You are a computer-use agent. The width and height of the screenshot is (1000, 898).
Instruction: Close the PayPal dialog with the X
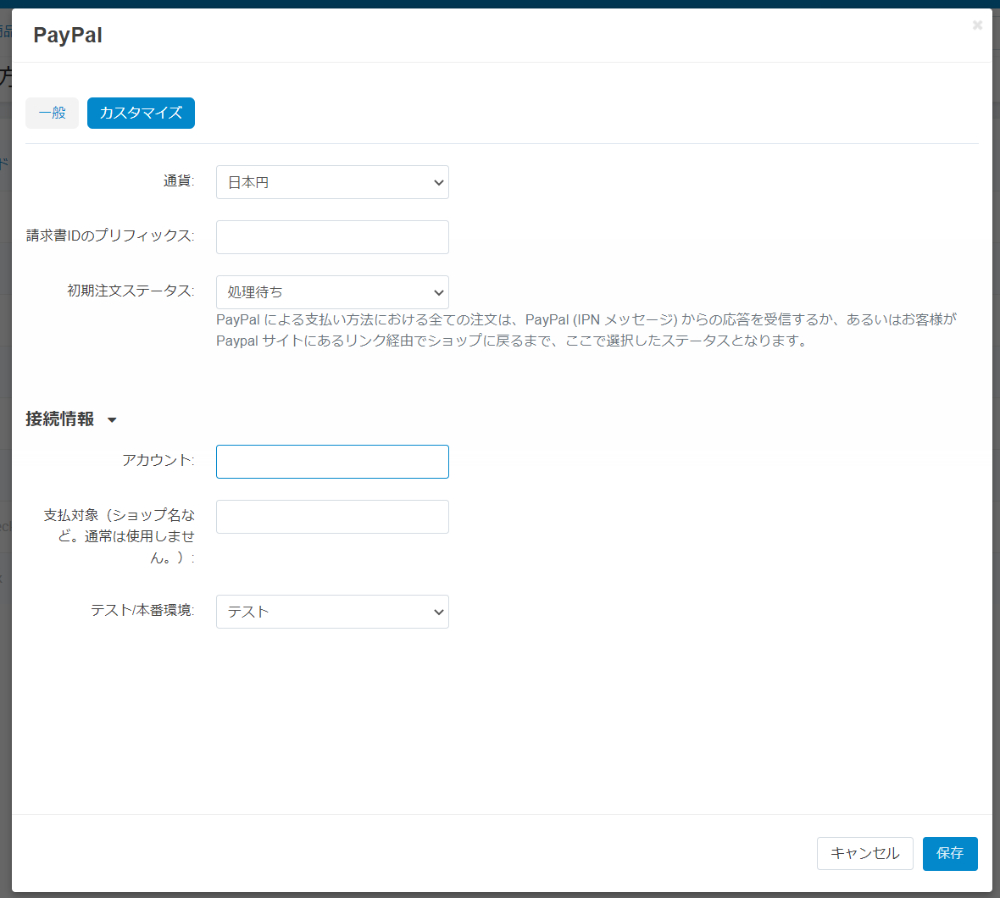pyautogui.click(x=977, y=26)
